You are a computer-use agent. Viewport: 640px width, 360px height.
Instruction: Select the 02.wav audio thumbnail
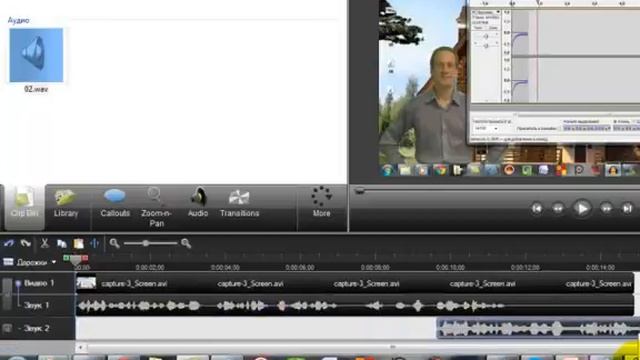coord(36,55)
